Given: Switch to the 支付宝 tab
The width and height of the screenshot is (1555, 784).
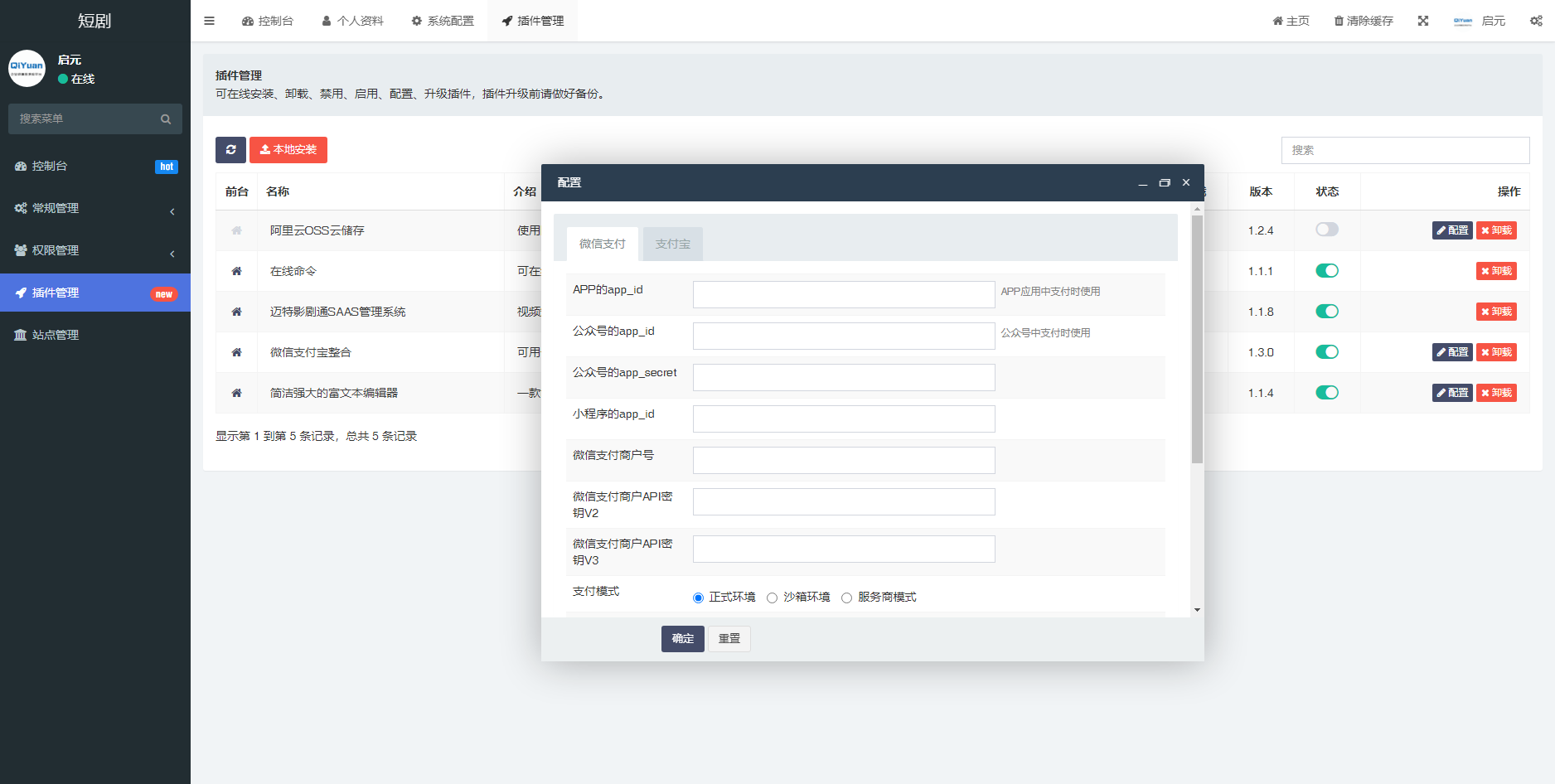Looking at the screenshot, I should point(672,244).
